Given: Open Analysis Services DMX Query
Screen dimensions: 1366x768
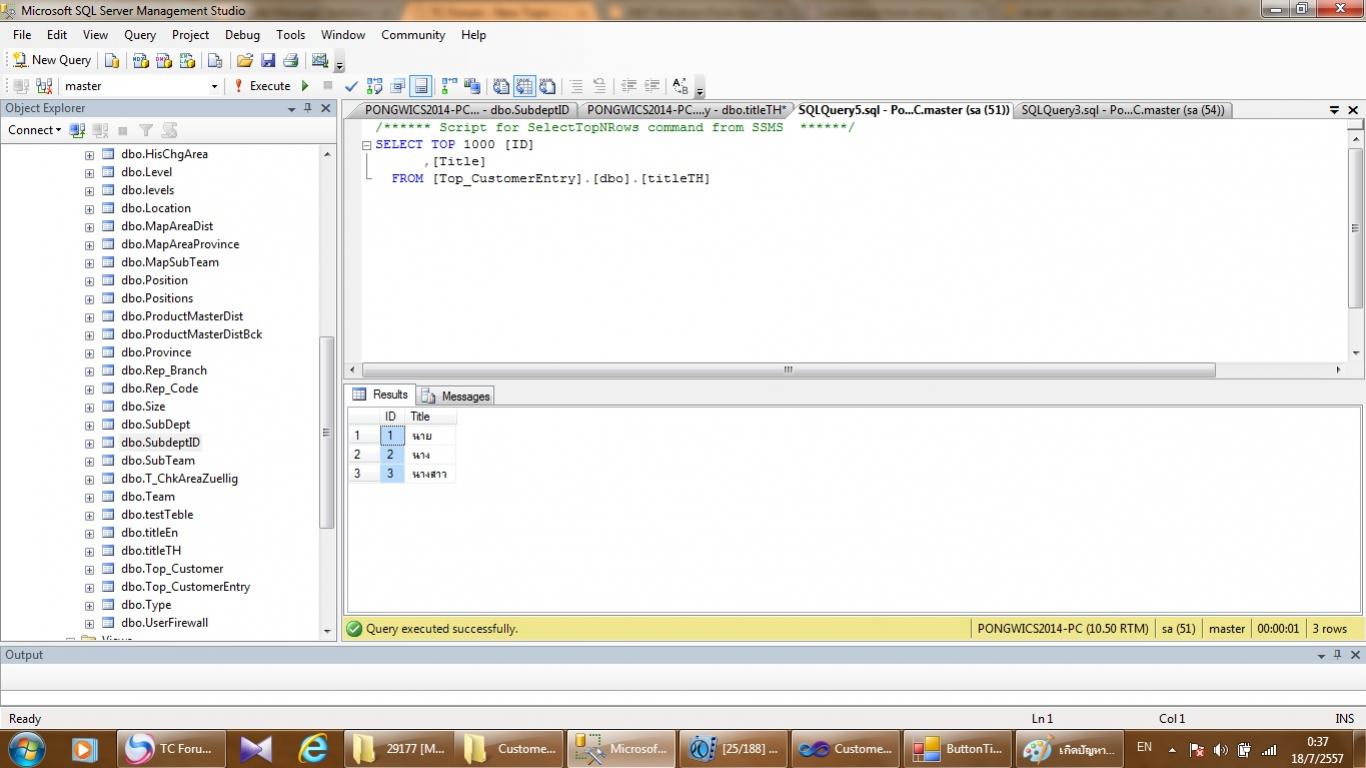Looking at the screenshot, I should tap(163, 60).
